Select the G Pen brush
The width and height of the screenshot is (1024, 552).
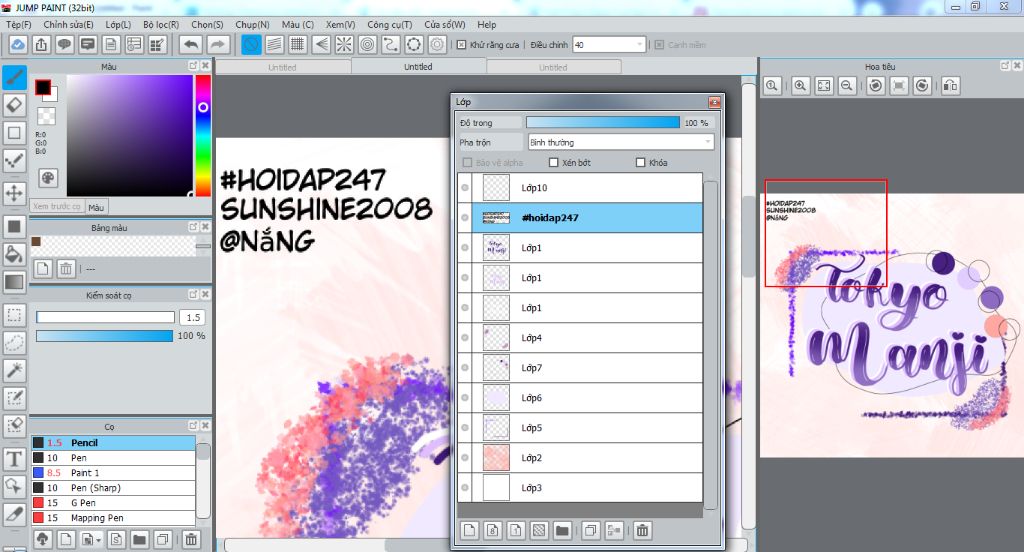113,503
